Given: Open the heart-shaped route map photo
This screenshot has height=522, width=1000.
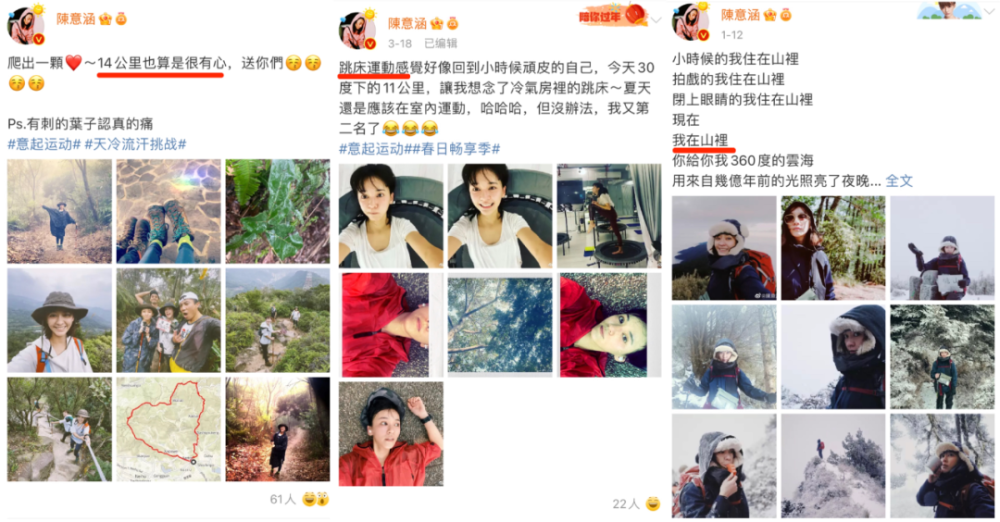Looking at the screenshot, I should pos(168,429).
